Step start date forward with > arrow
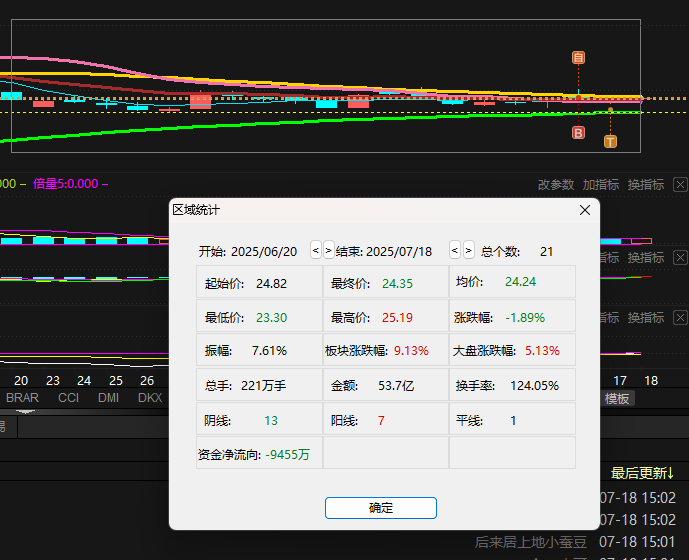This screenshot has height=560, width=689. [x=328, y=250]
